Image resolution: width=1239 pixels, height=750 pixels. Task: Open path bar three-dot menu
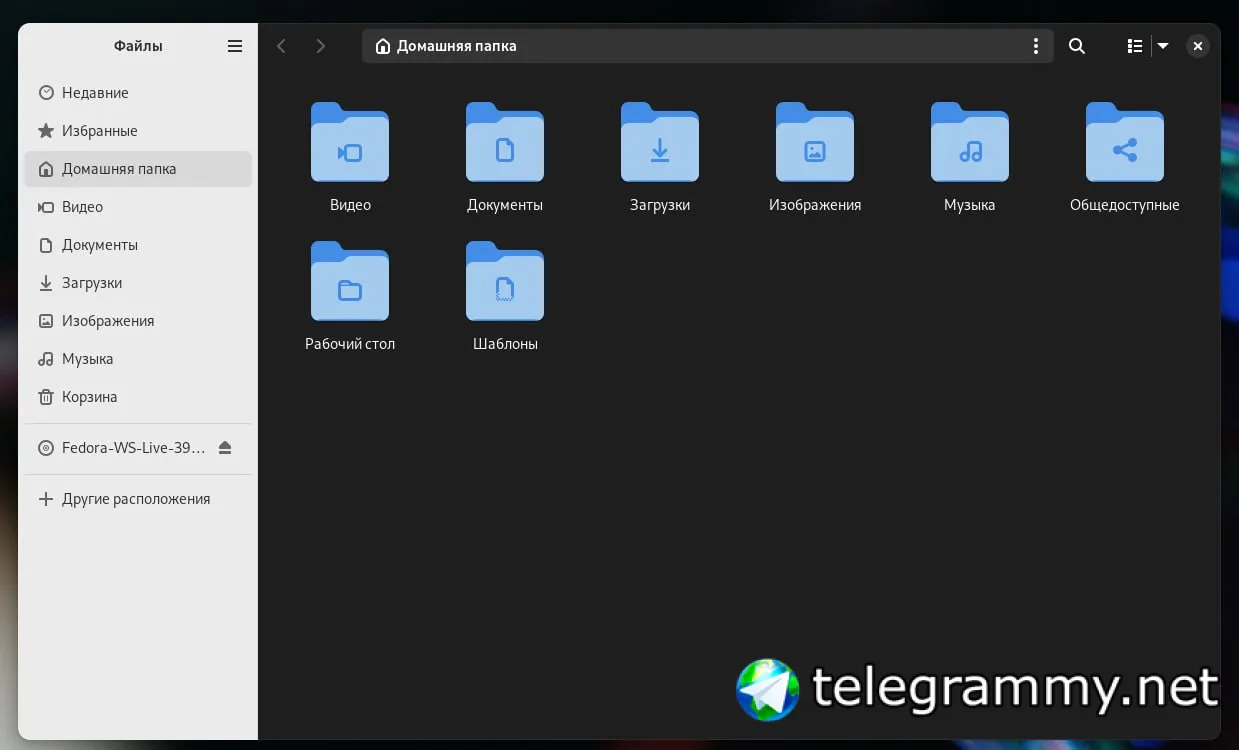click(x=1036, y=46)
